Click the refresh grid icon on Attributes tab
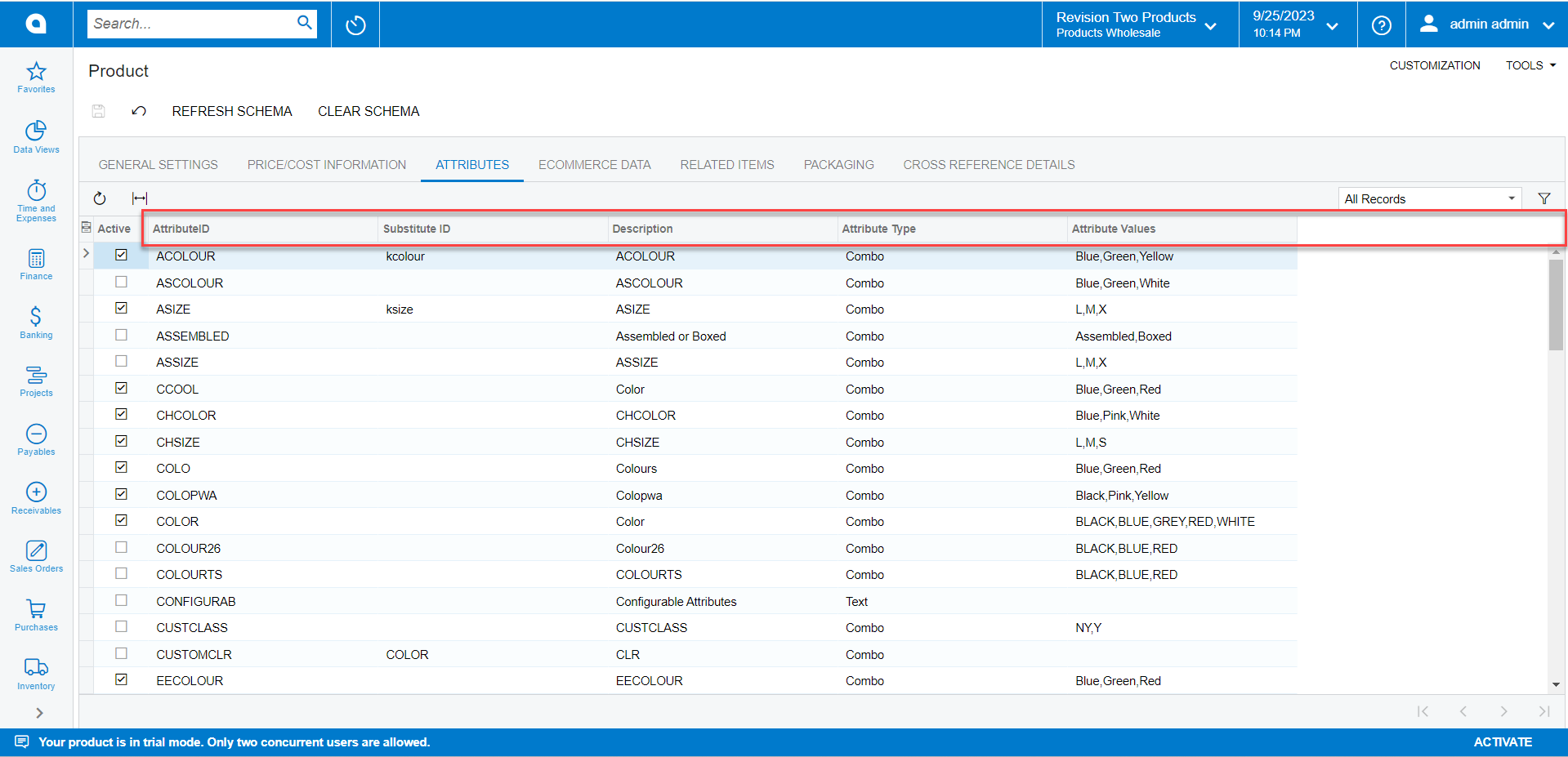The height and width of the screenshot is (757, 1568). point(99,198)
